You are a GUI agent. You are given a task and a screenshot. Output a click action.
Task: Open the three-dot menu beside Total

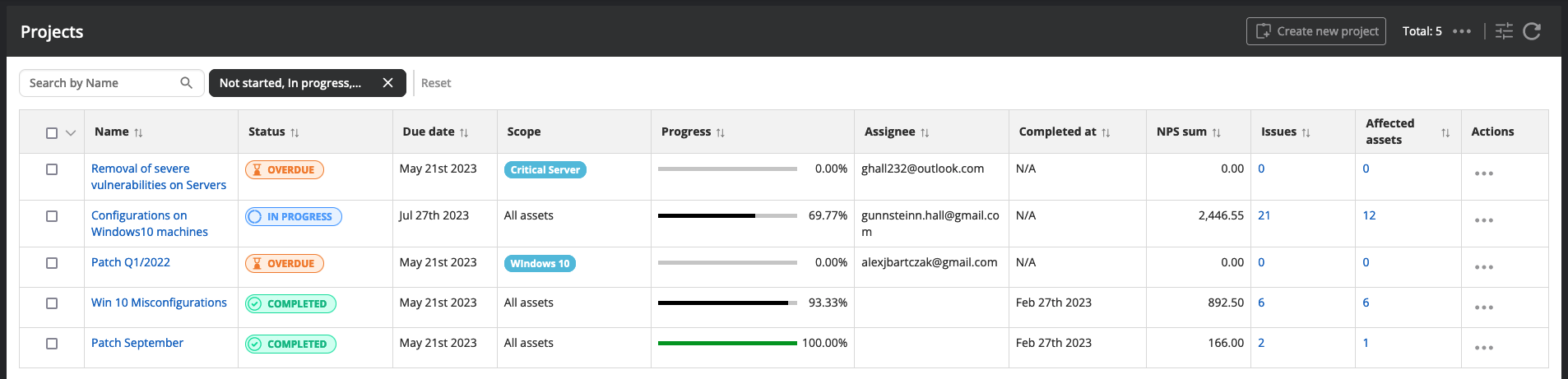click(x=1462, y=31)
